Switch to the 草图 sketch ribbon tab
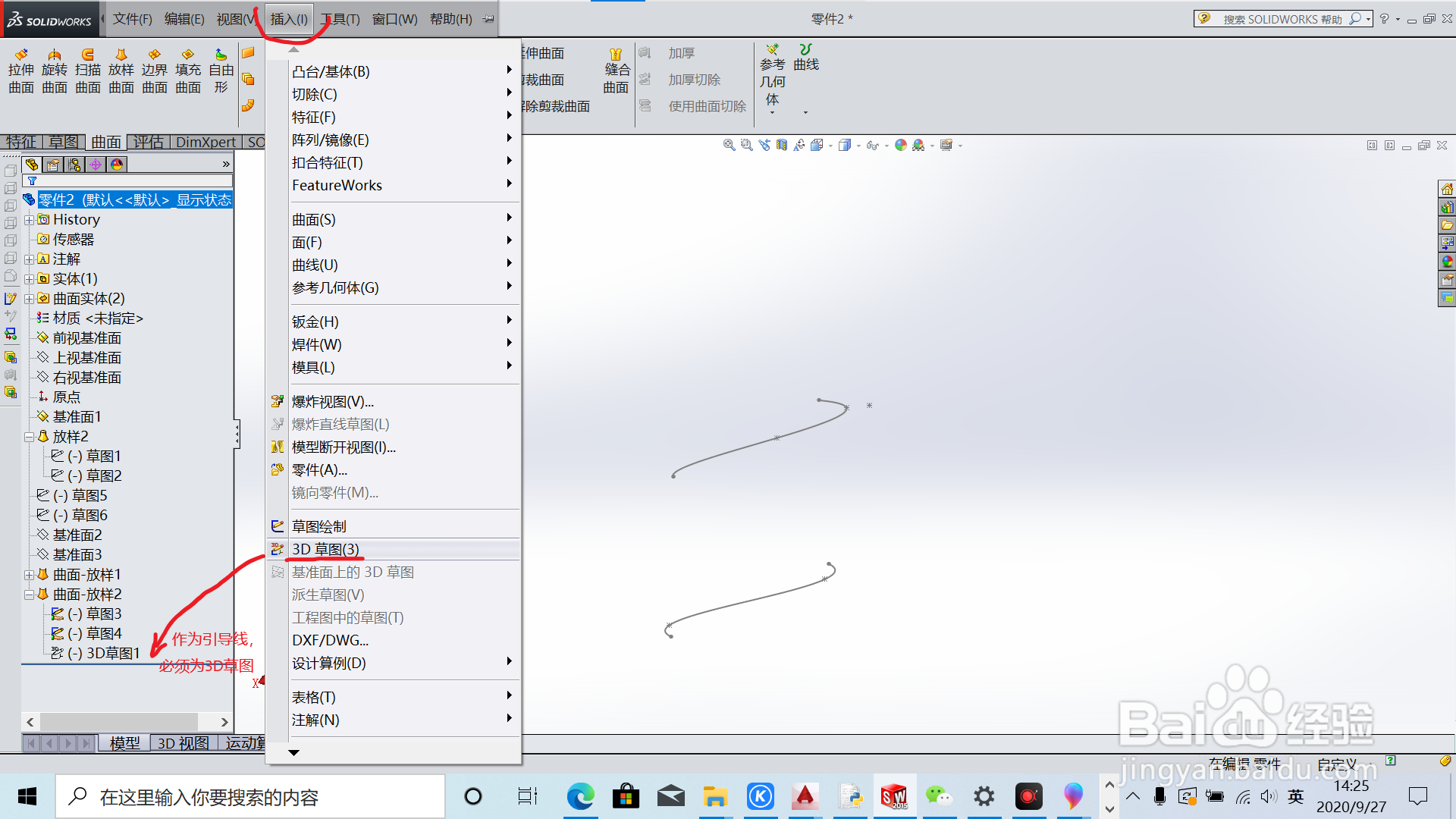This screenshot has width=1456, height=819. (64, 142)
